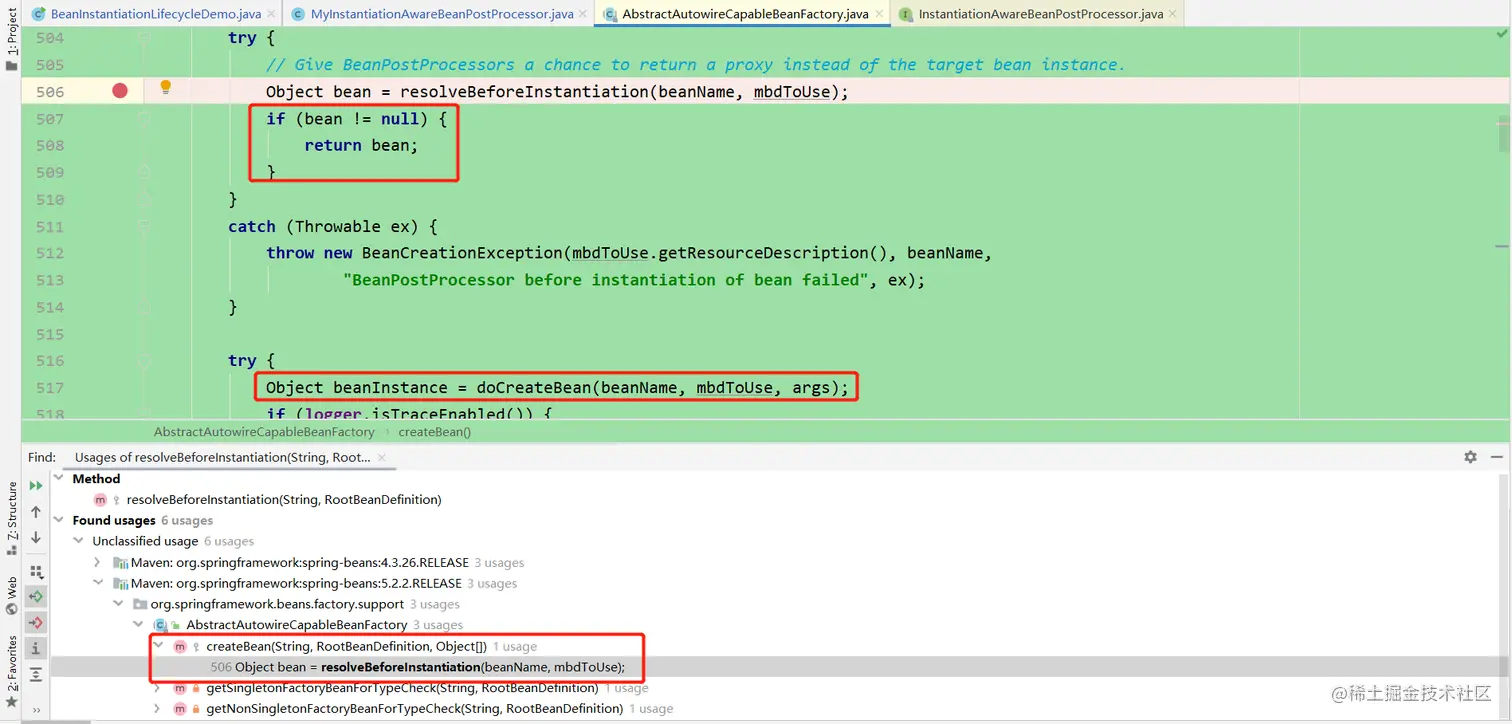The image size is (1512, 724).
Task: Close AbstractAutowireCapableBeanFactory.java tab
Action: click(x=877, y=15)
